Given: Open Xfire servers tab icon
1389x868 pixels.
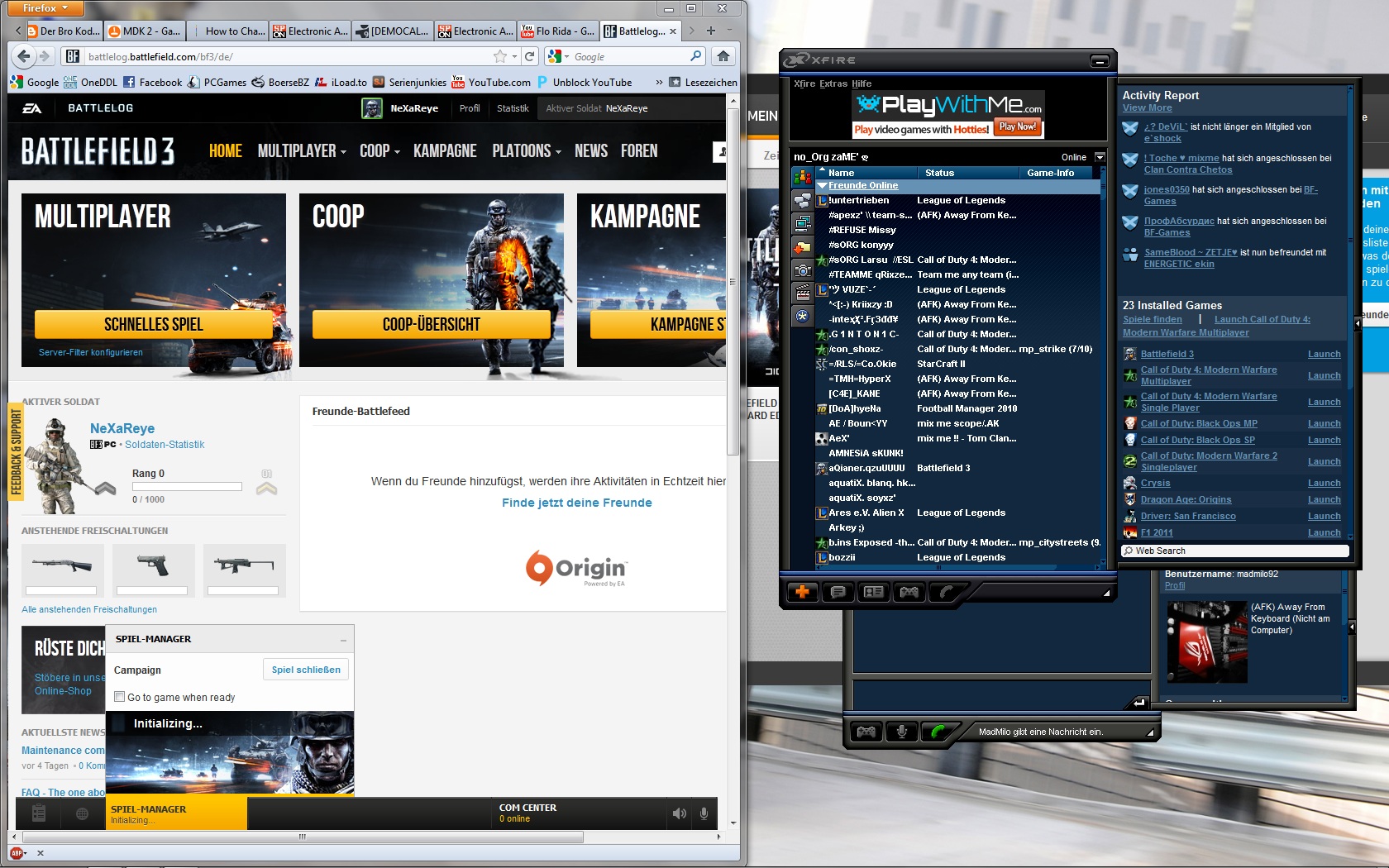Looking at the screenshot, I should (x=802, y=223).
